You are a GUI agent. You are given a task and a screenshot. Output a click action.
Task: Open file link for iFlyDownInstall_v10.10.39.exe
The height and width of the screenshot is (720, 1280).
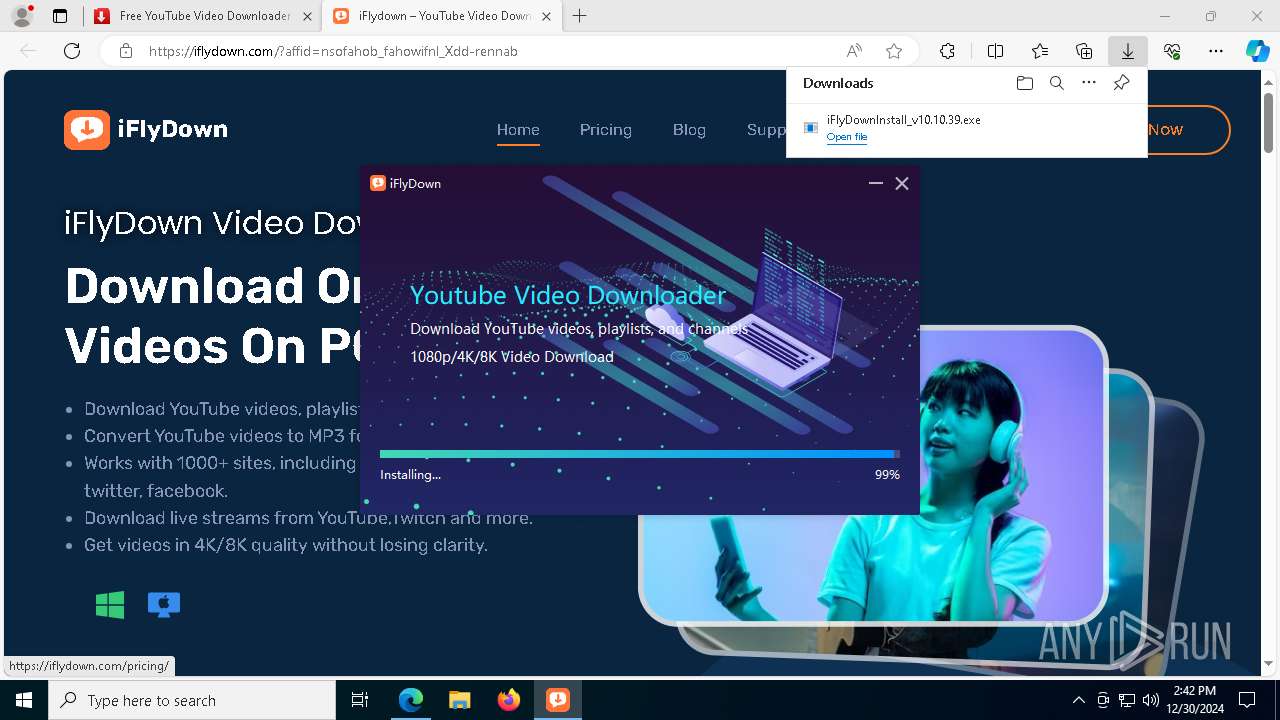(x=847, y=137)
